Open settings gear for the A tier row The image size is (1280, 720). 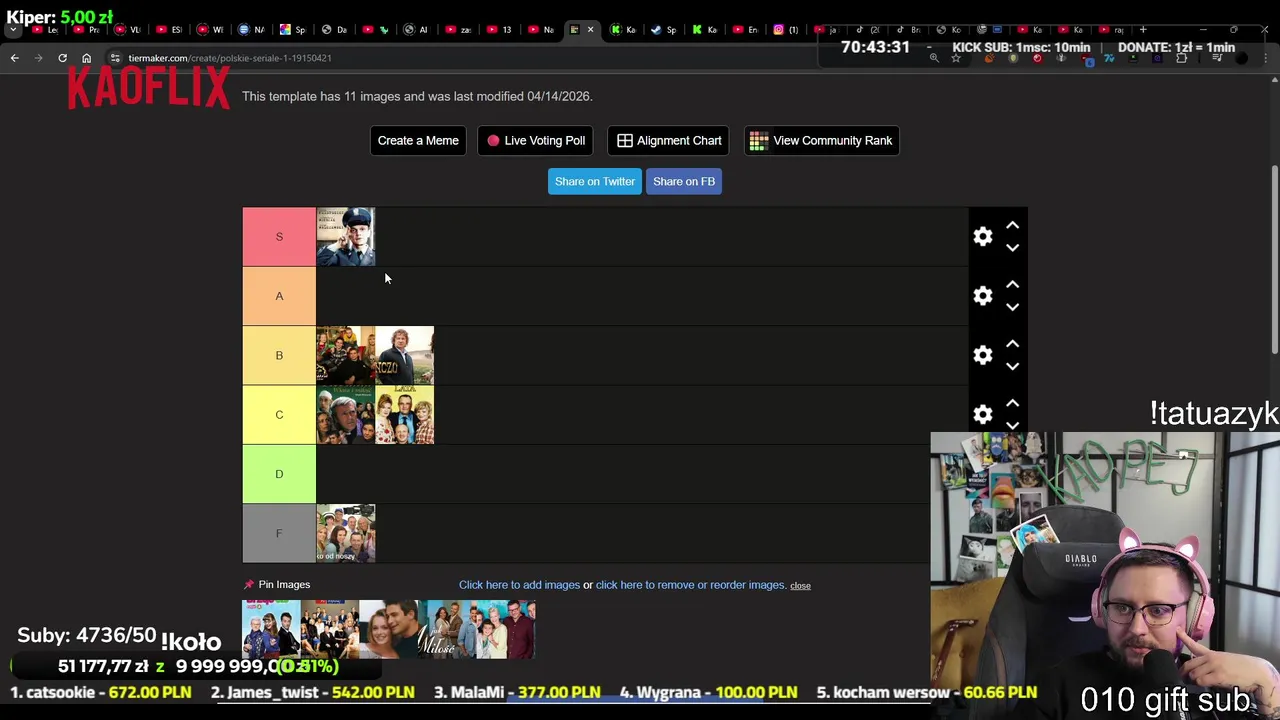point(983,296)
